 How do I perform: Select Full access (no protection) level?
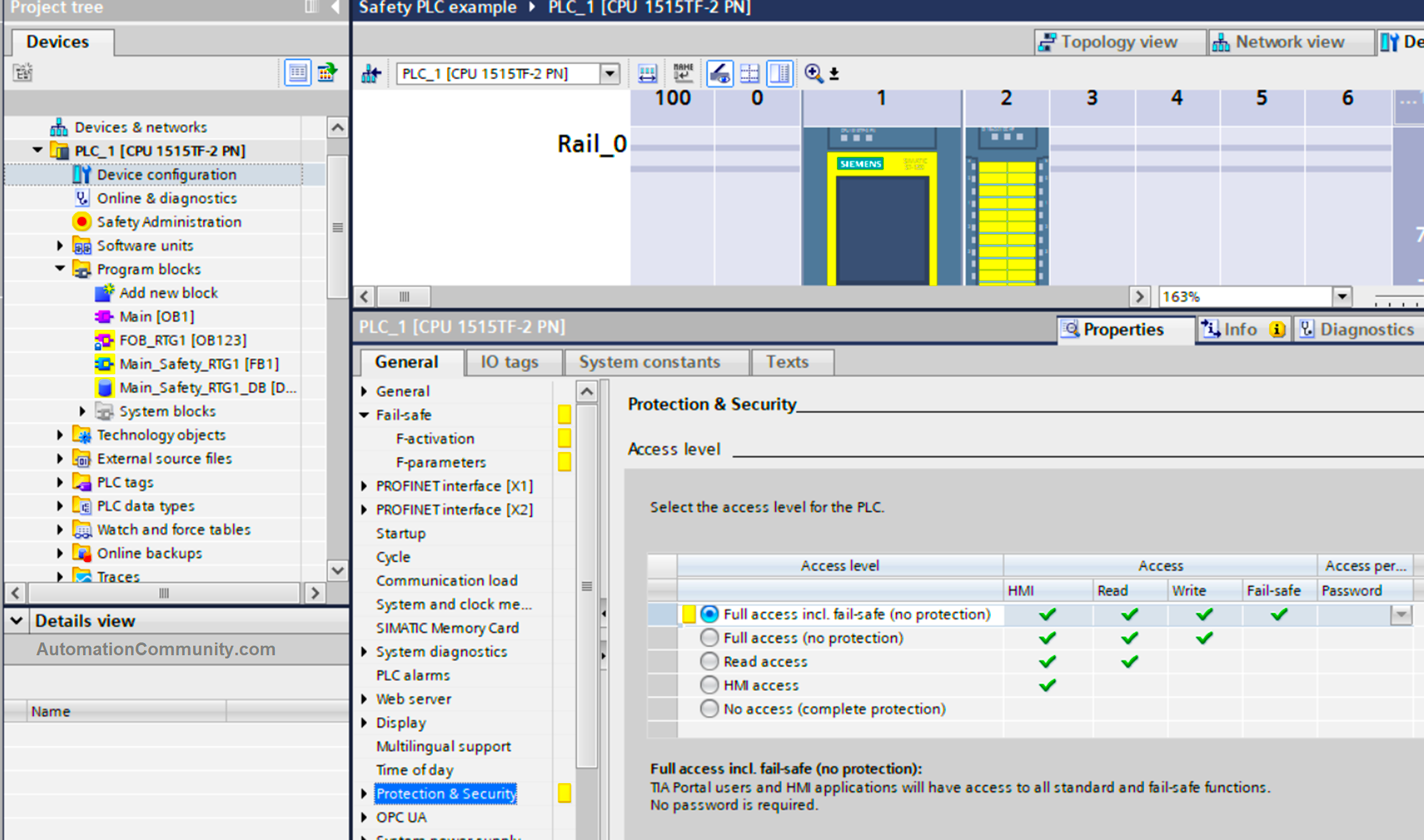[x=709, y=637]
